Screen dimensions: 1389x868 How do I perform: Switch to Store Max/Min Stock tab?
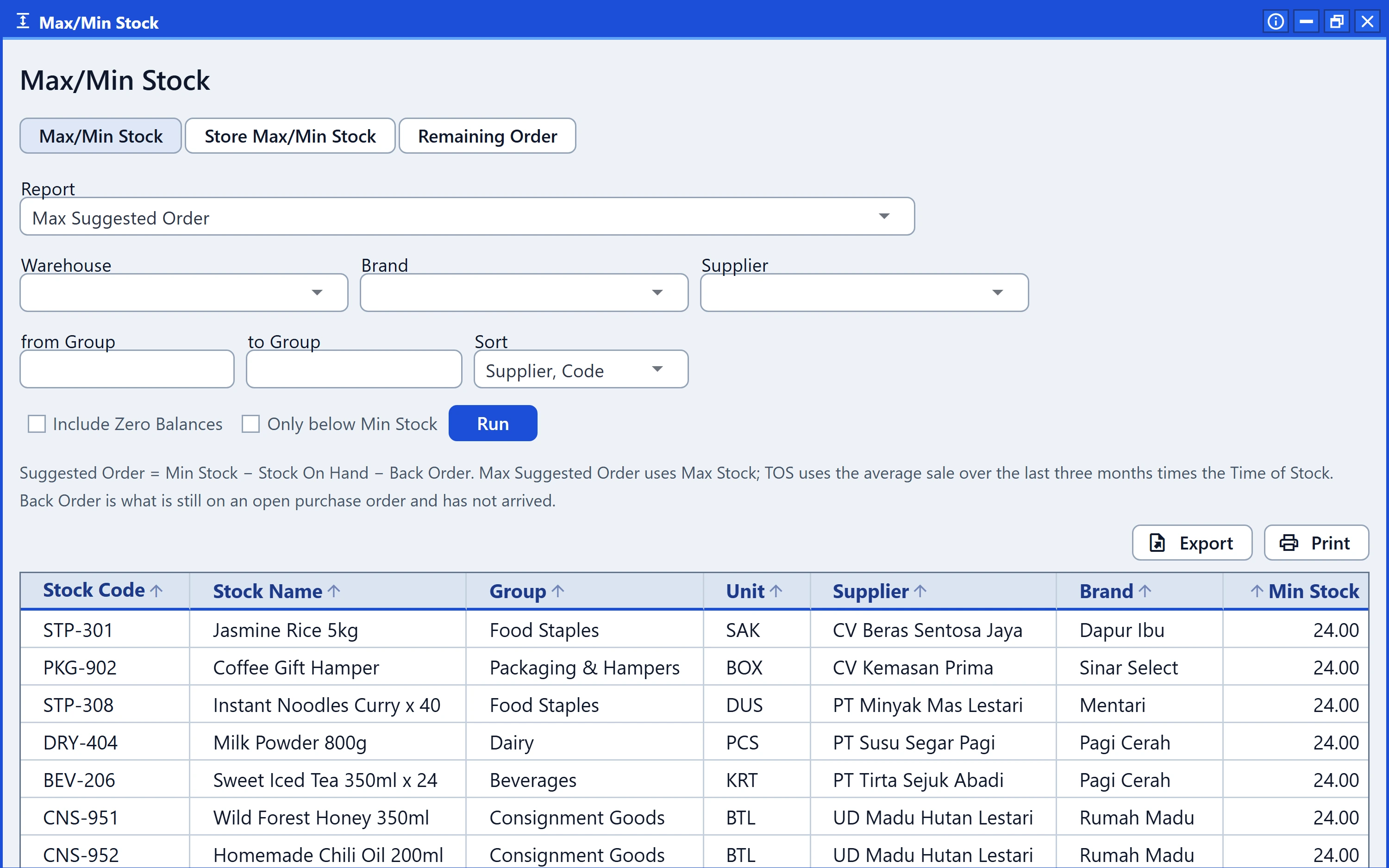290,136
